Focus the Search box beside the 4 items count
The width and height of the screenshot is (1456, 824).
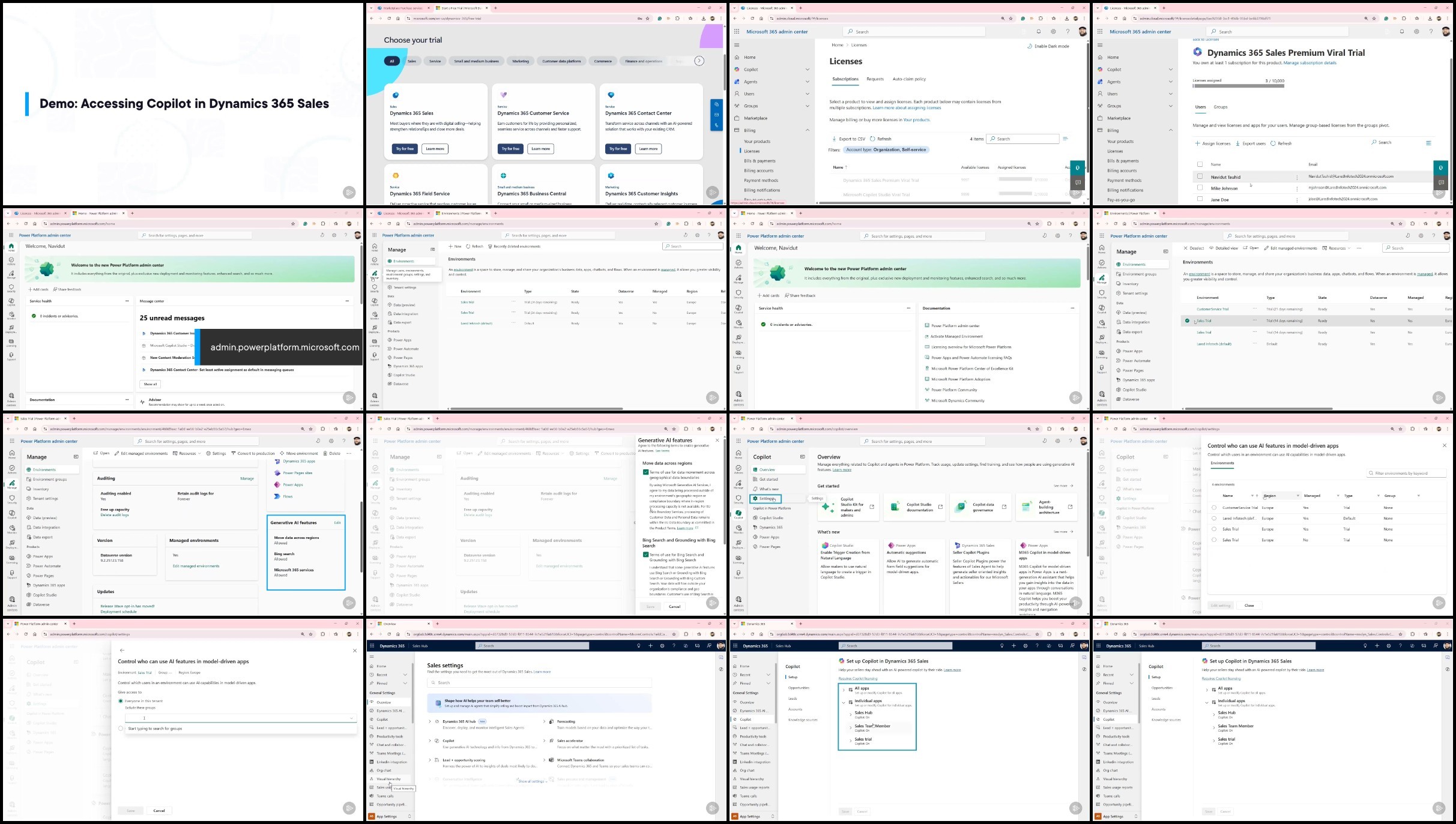pyautogui.click(x=1023, y=139)
